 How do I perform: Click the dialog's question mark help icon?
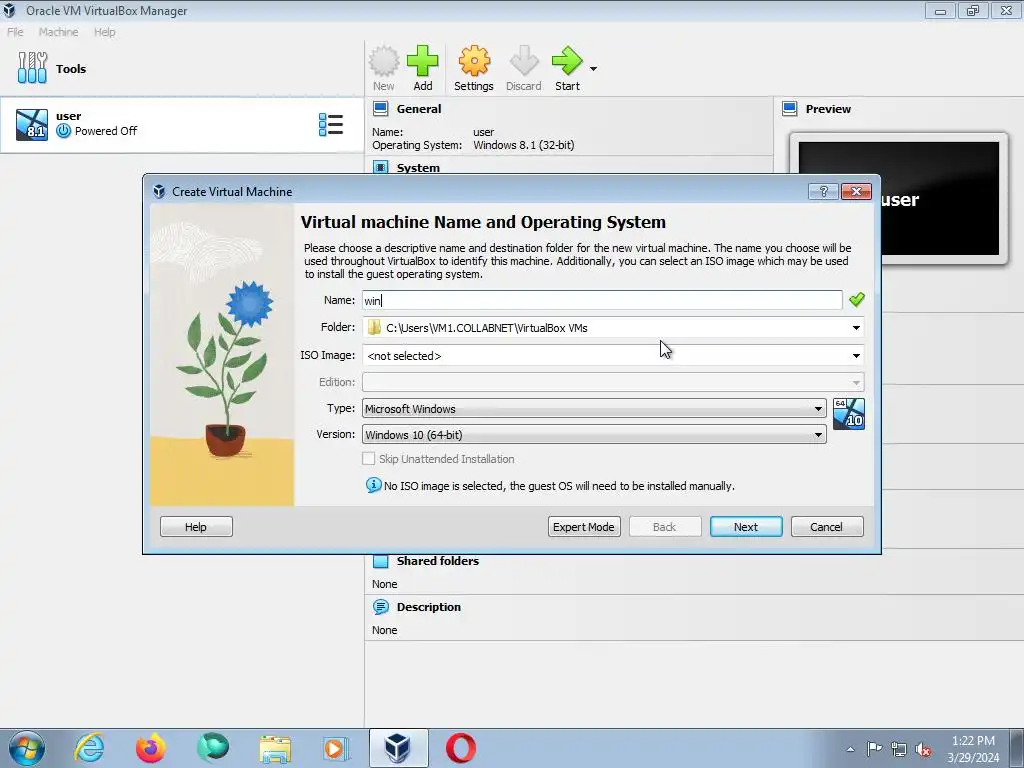pos(824,191)
